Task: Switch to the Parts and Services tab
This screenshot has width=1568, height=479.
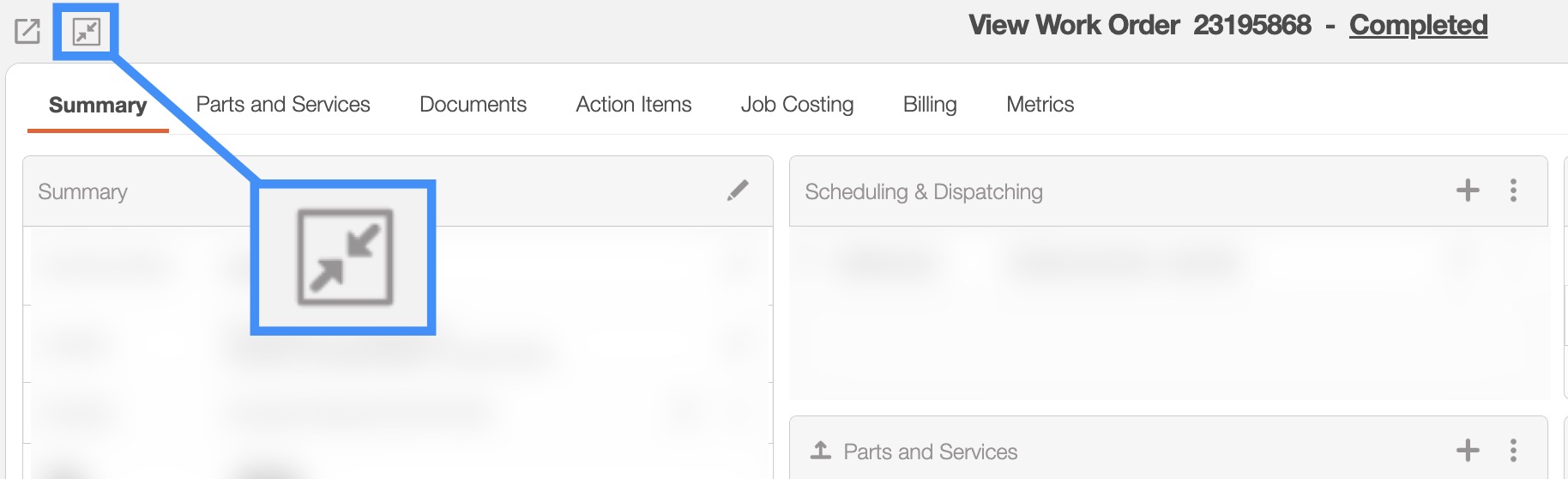Action: (x=283, y=105)
